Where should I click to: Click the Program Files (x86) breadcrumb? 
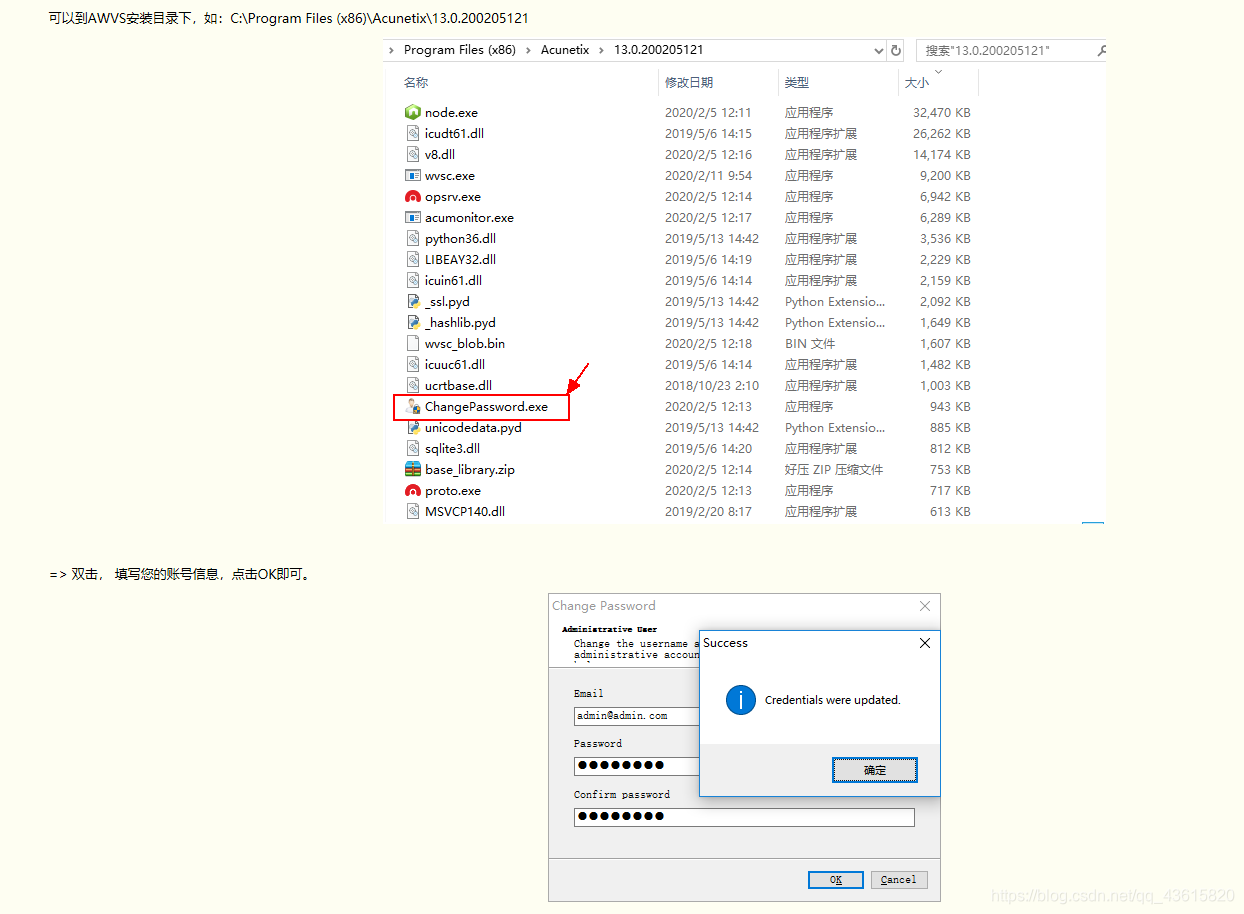click(x=461, y=50)
